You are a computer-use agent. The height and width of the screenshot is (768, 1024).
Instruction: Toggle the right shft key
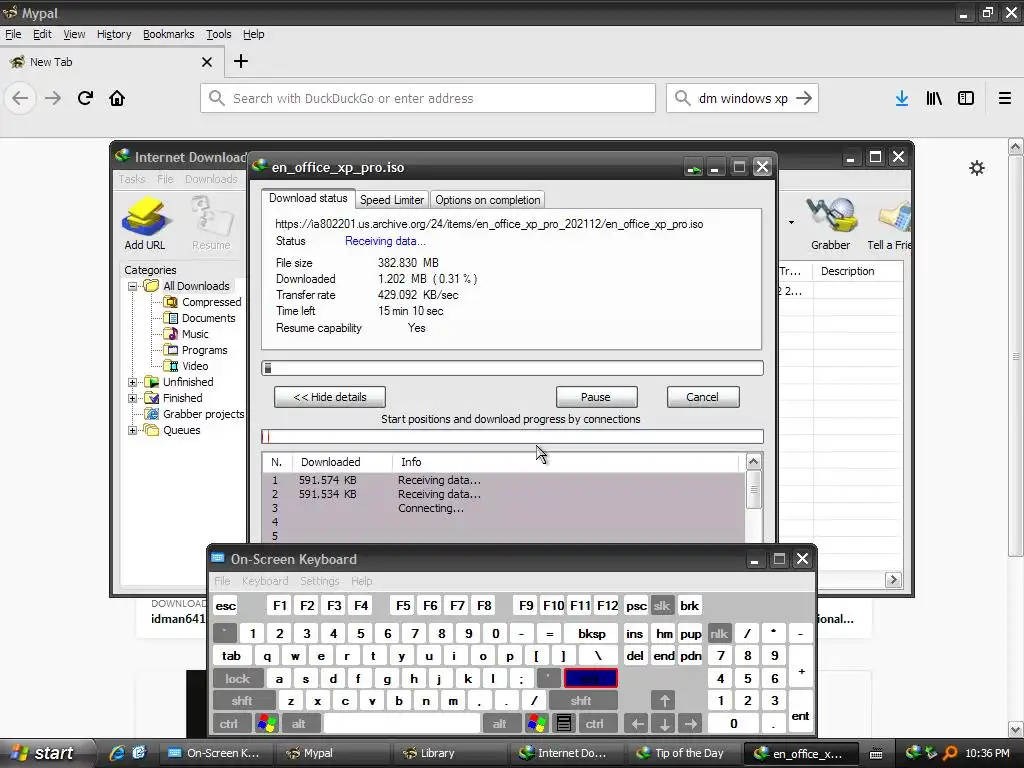581,701
